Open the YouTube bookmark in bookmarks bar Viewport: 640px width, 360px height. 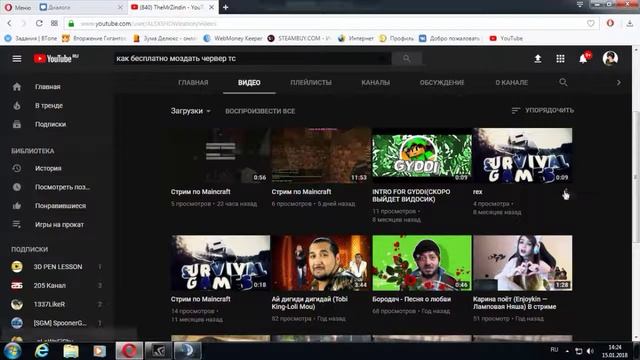(506, 38)
